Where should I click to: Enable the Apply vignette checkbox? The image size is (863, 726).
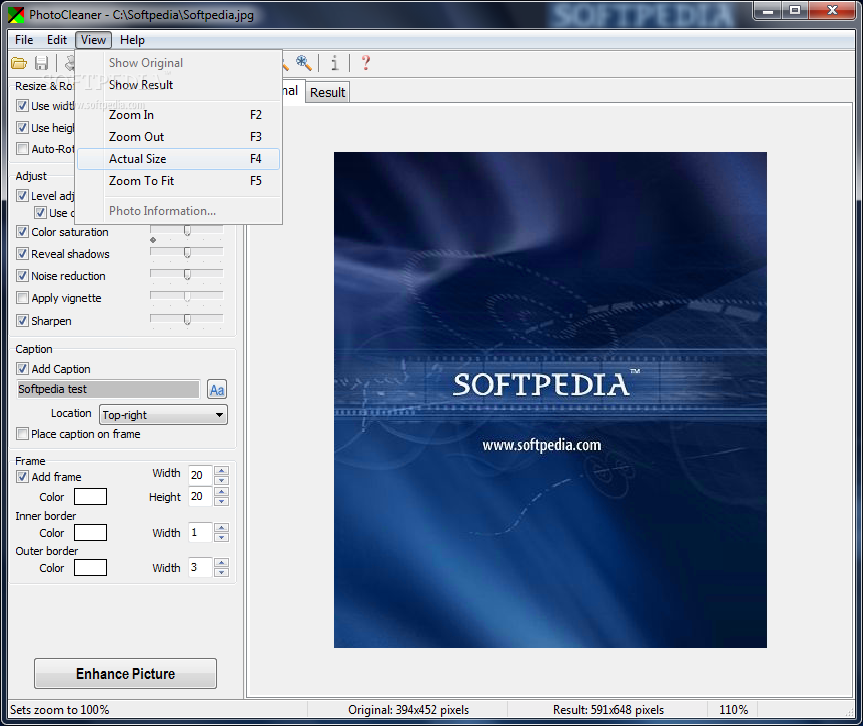click(23, 298)
